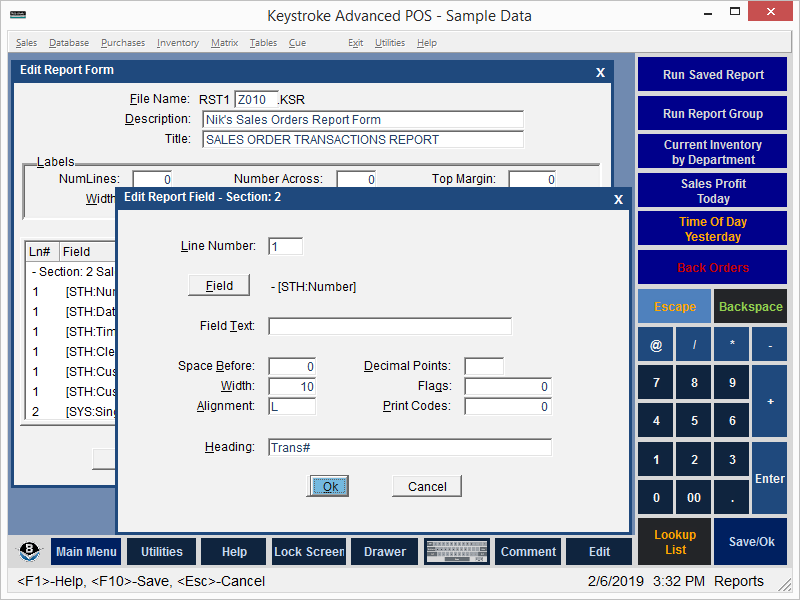The height and width of the screenshot is (600, 800).
Task: Open the Utilities menu in menu bar
Action: tap(389, 43)
